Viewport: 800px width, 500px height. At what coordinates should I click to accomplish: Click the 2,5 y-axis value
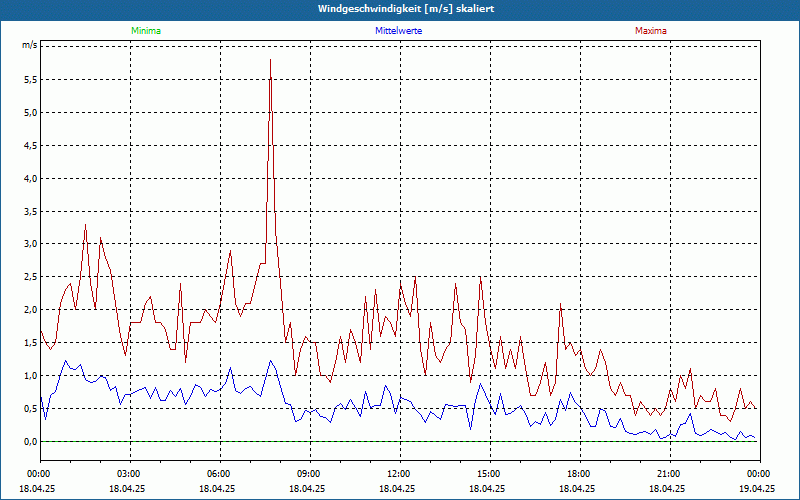coord(31,277)
